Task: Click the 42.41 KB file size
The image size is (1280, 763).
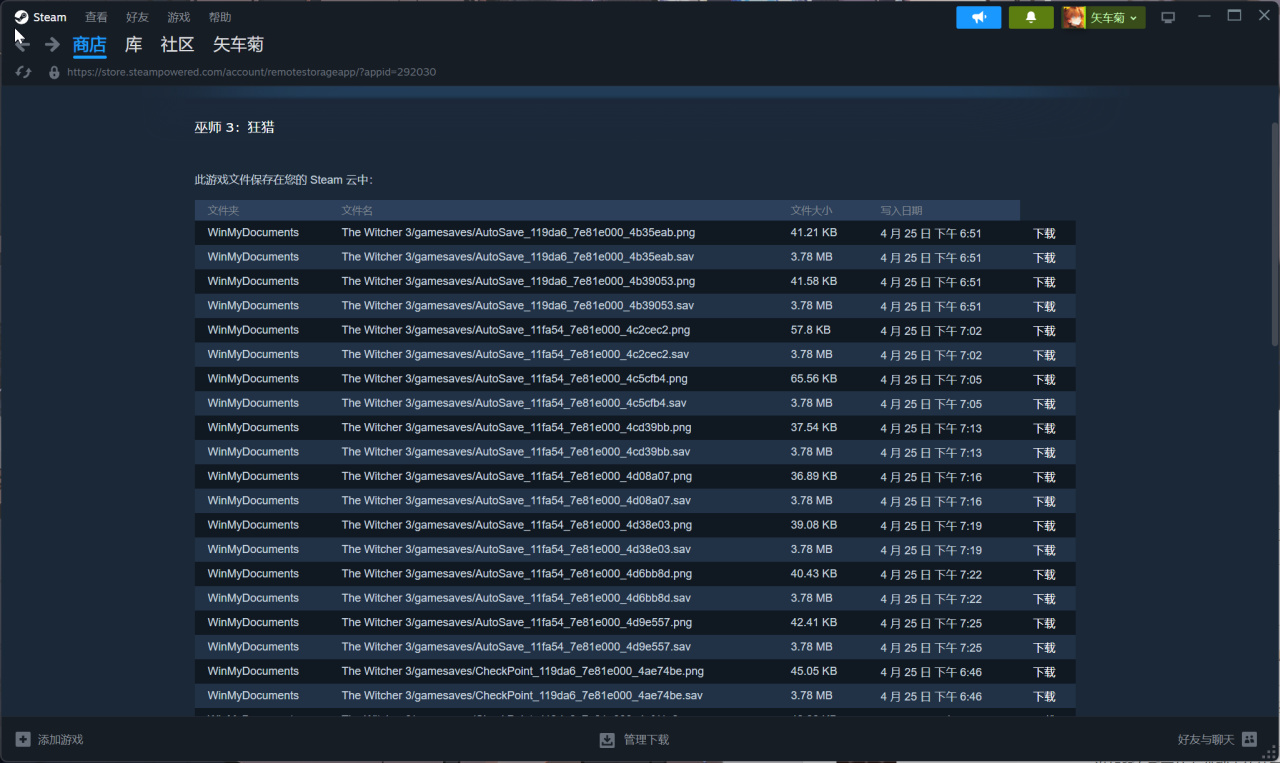Action: coord(814,622)
